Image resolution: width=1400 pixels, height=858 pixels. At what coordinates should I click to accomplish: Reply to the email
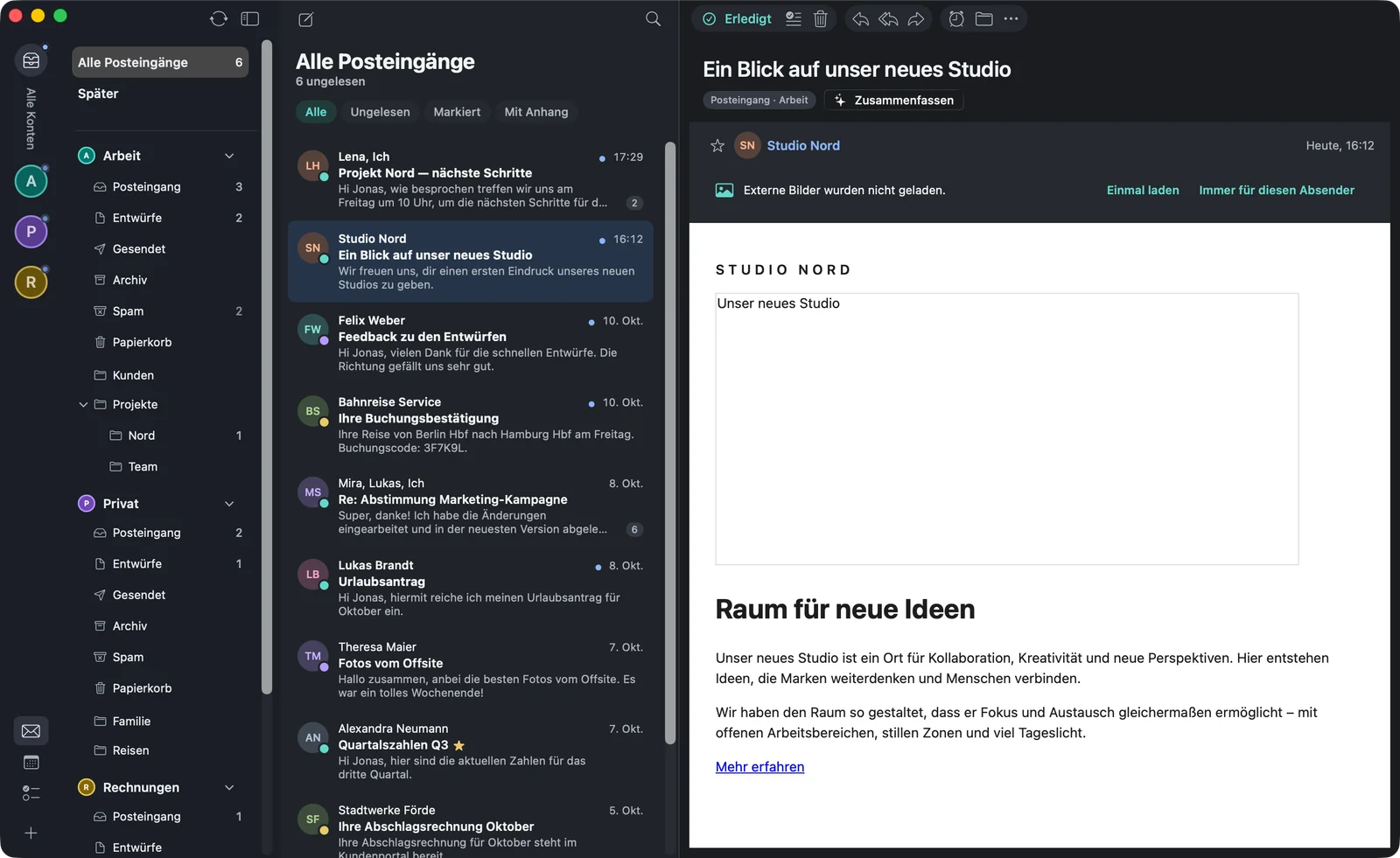[x=861, y=18]
